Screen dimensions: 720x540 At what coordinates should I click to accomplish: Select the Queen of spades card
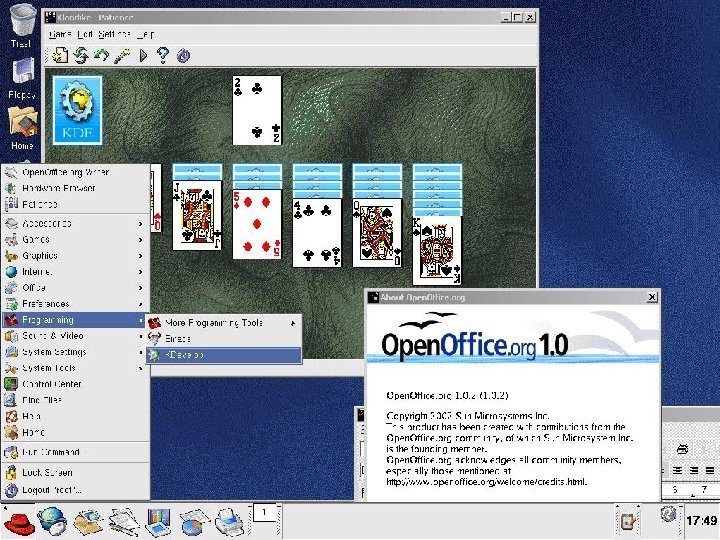tap(377, 233)
